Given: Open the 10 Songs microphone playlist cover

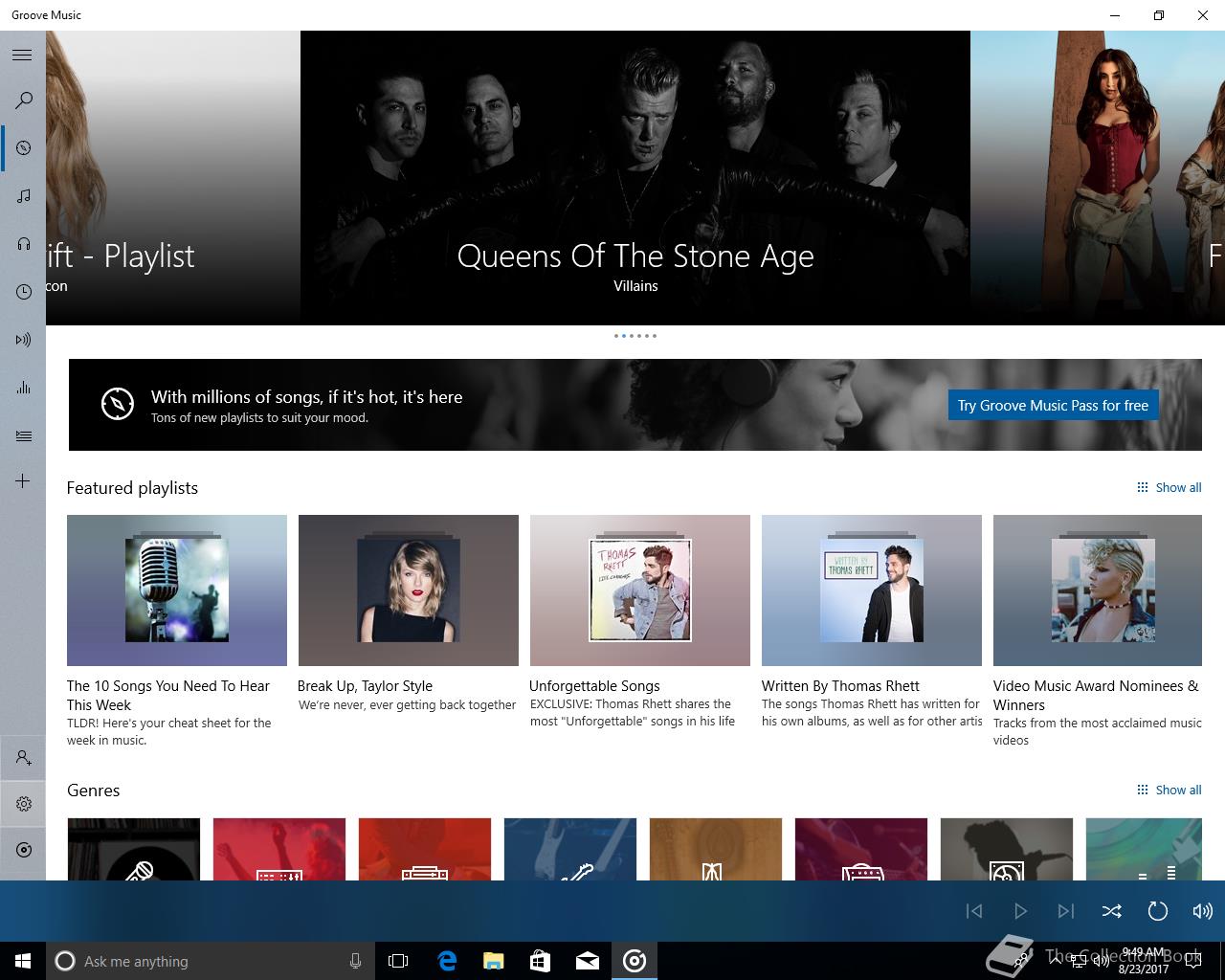Looking at the screenshot, I should [177, 590].
